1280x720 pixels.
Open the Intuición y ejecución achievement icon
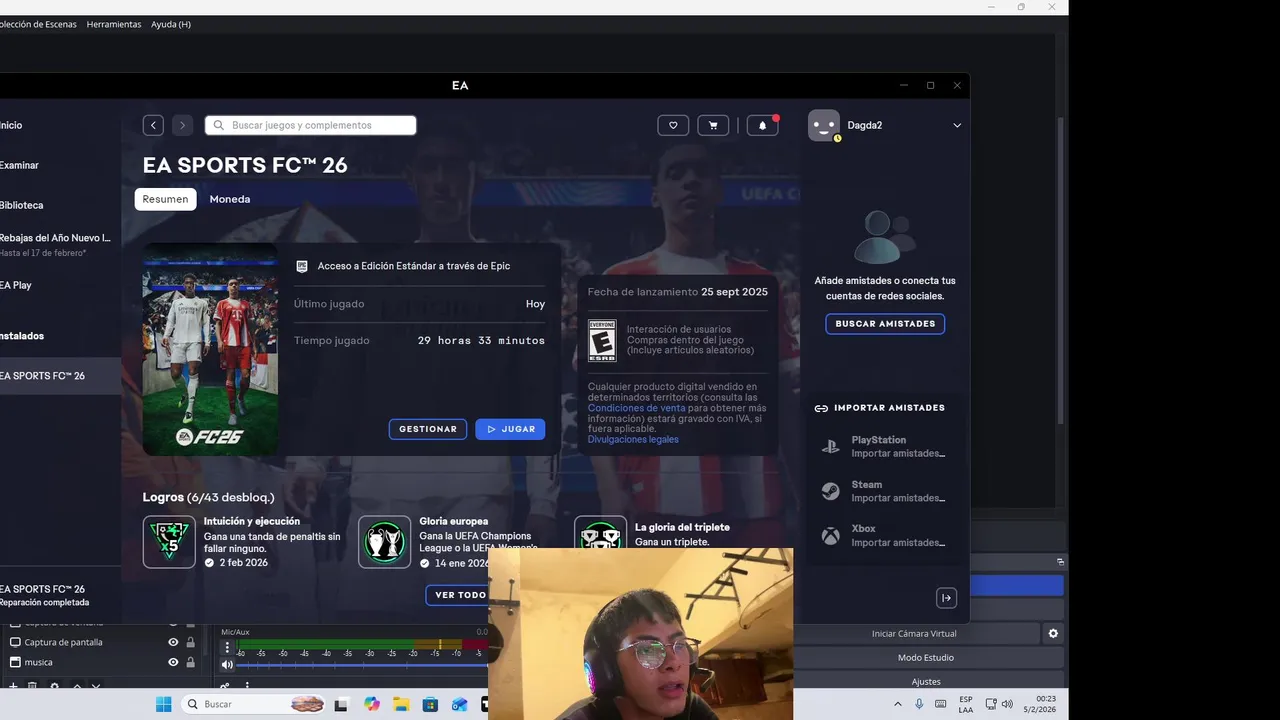tap(169, 542)
